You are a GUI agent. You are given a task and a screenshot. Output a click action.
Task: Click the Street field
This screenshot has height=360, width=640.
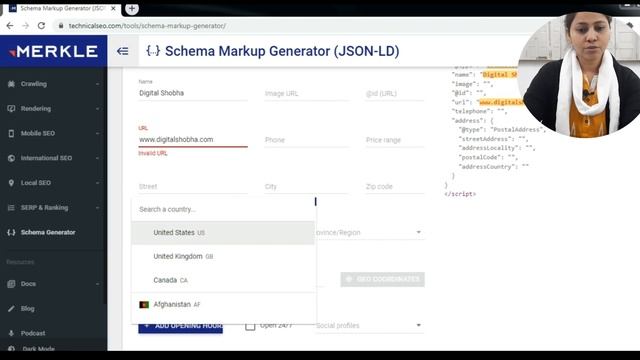(193, 187)
